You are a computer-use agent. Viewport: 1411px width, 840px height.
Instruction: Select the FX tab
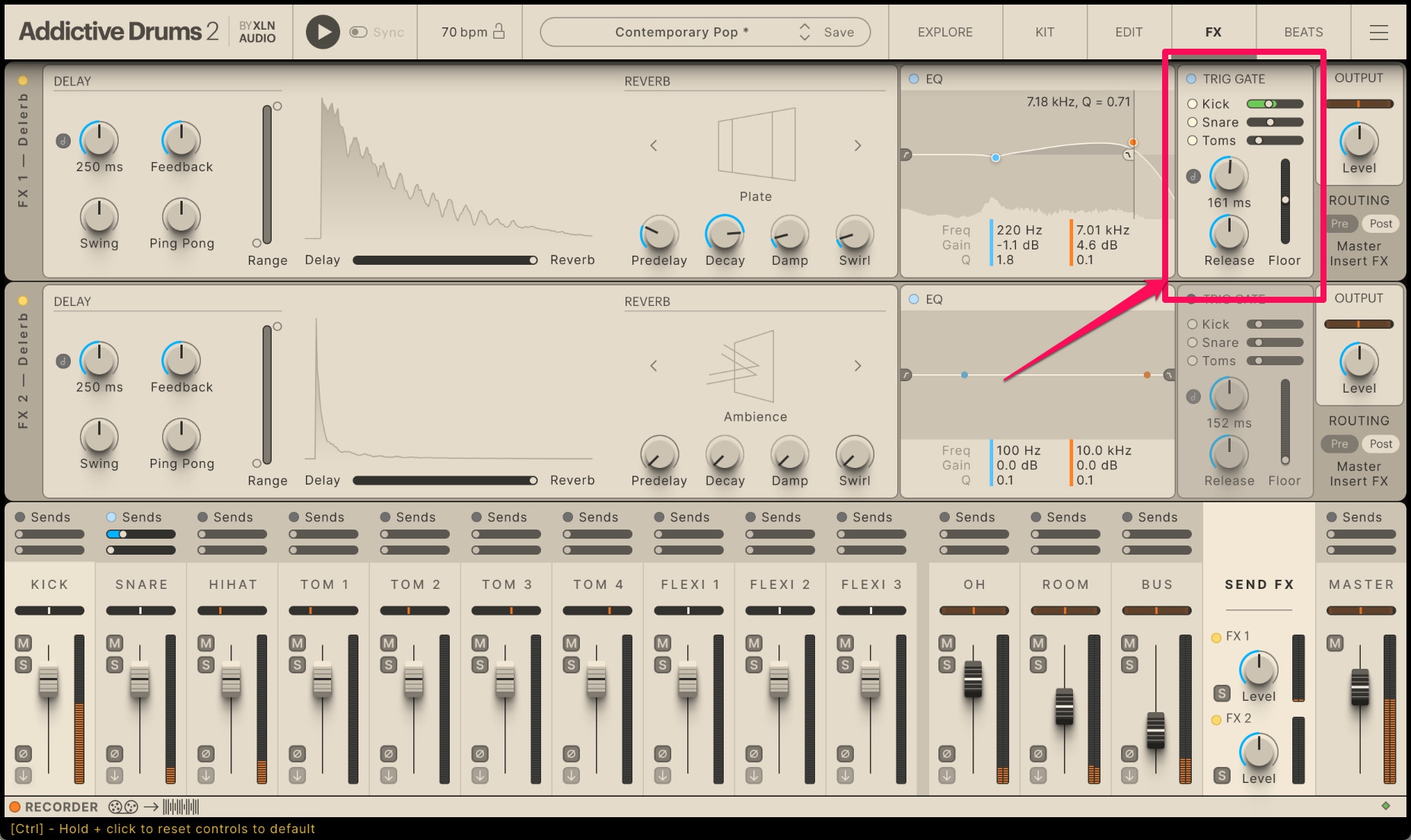pos(1213,32)
